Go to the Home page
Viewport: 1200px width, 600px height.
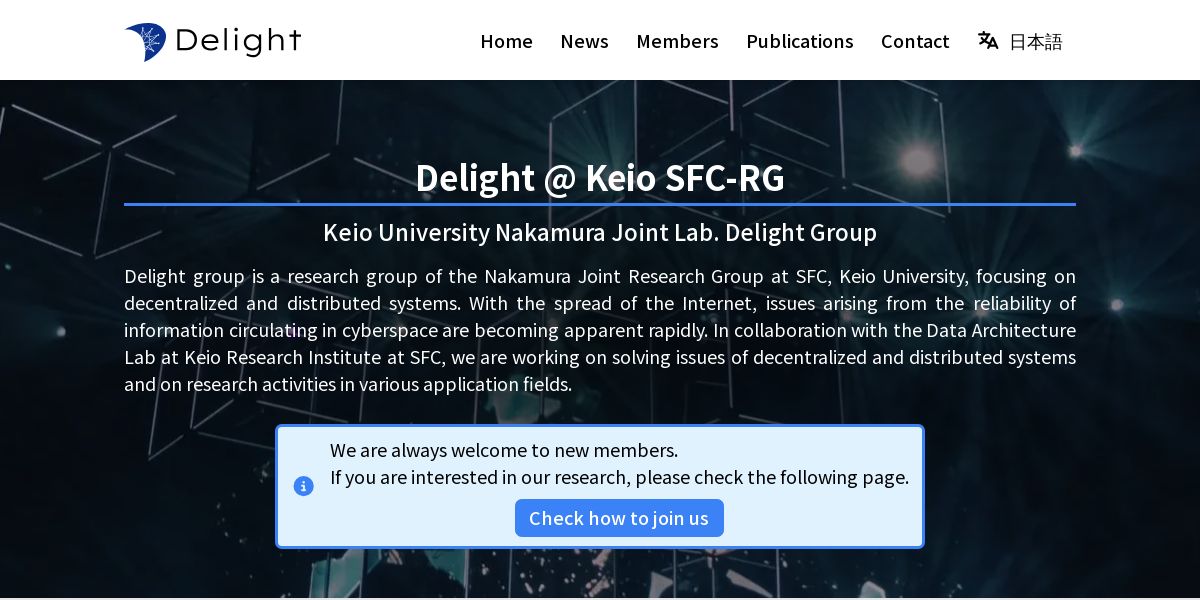[506, 41]
